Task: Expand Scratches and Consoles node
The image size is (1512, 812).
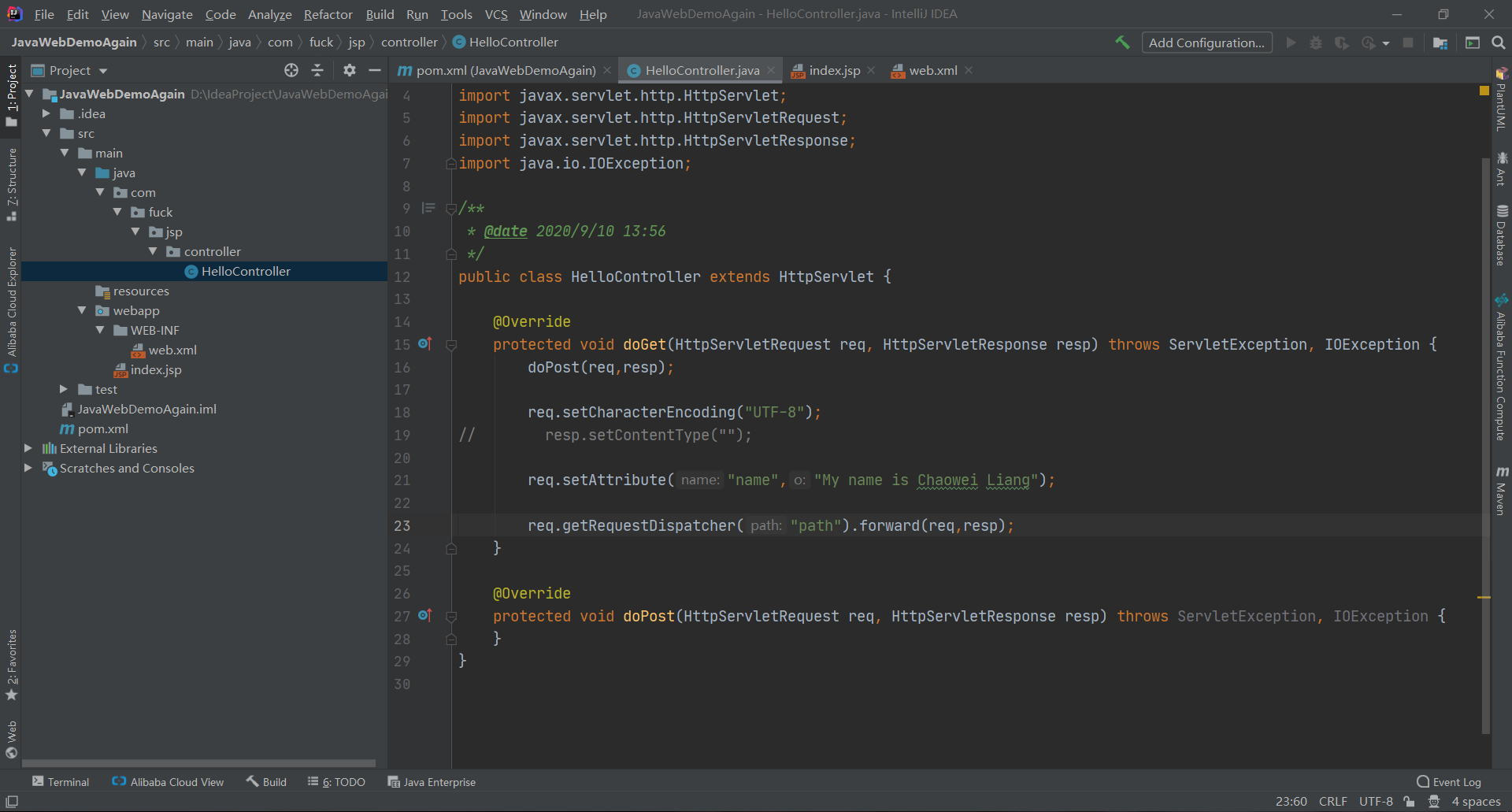Action: [x=29, y=468]
